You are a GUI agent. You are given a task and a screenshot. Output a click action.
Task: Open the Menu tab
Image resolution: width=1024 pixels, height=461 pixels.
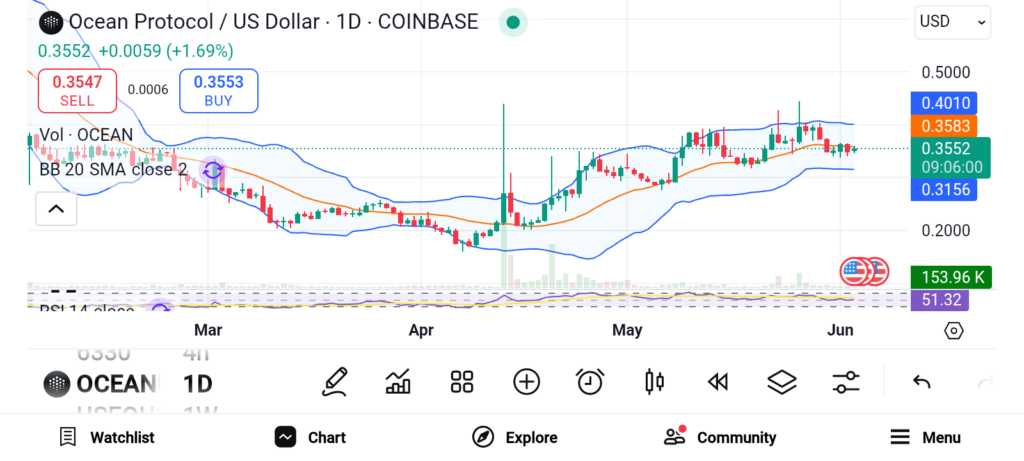925,437
